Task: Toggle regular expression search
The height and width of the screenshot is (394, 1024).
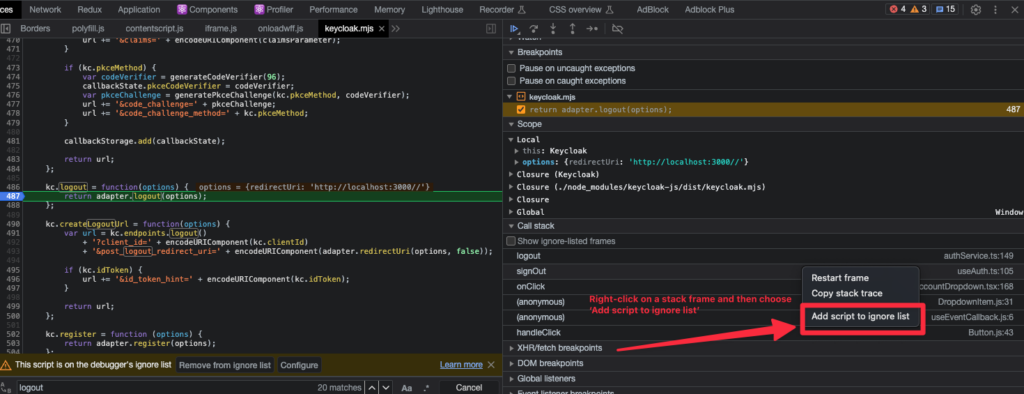Action: [x=426, y=387]
